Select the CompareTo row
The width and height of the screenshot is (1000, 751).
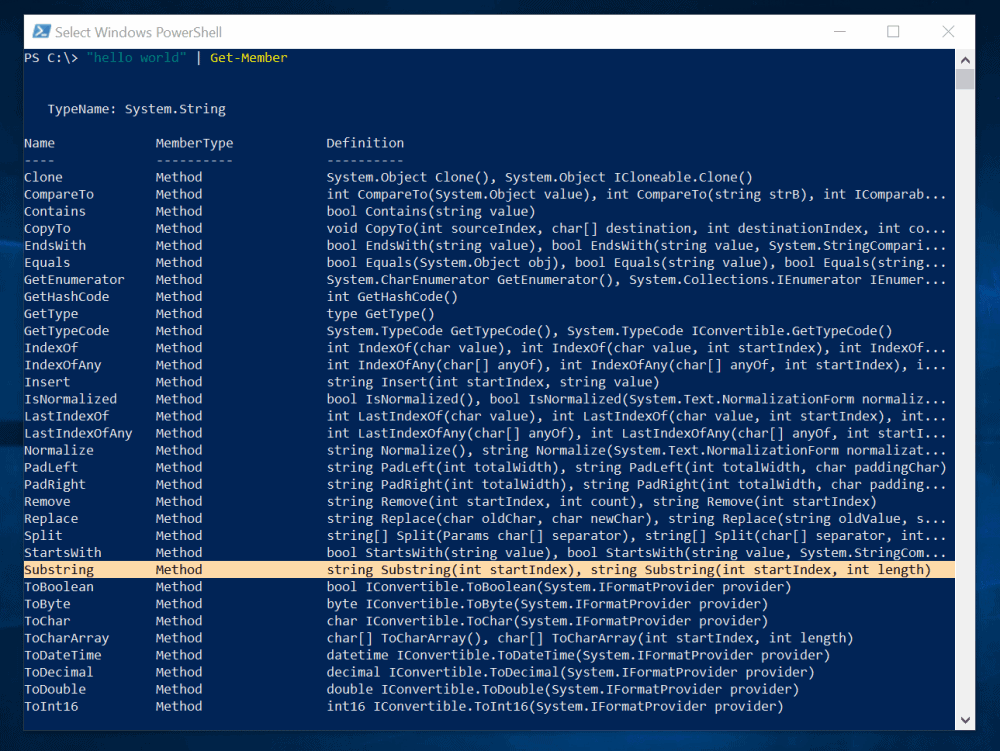[61, 193]
